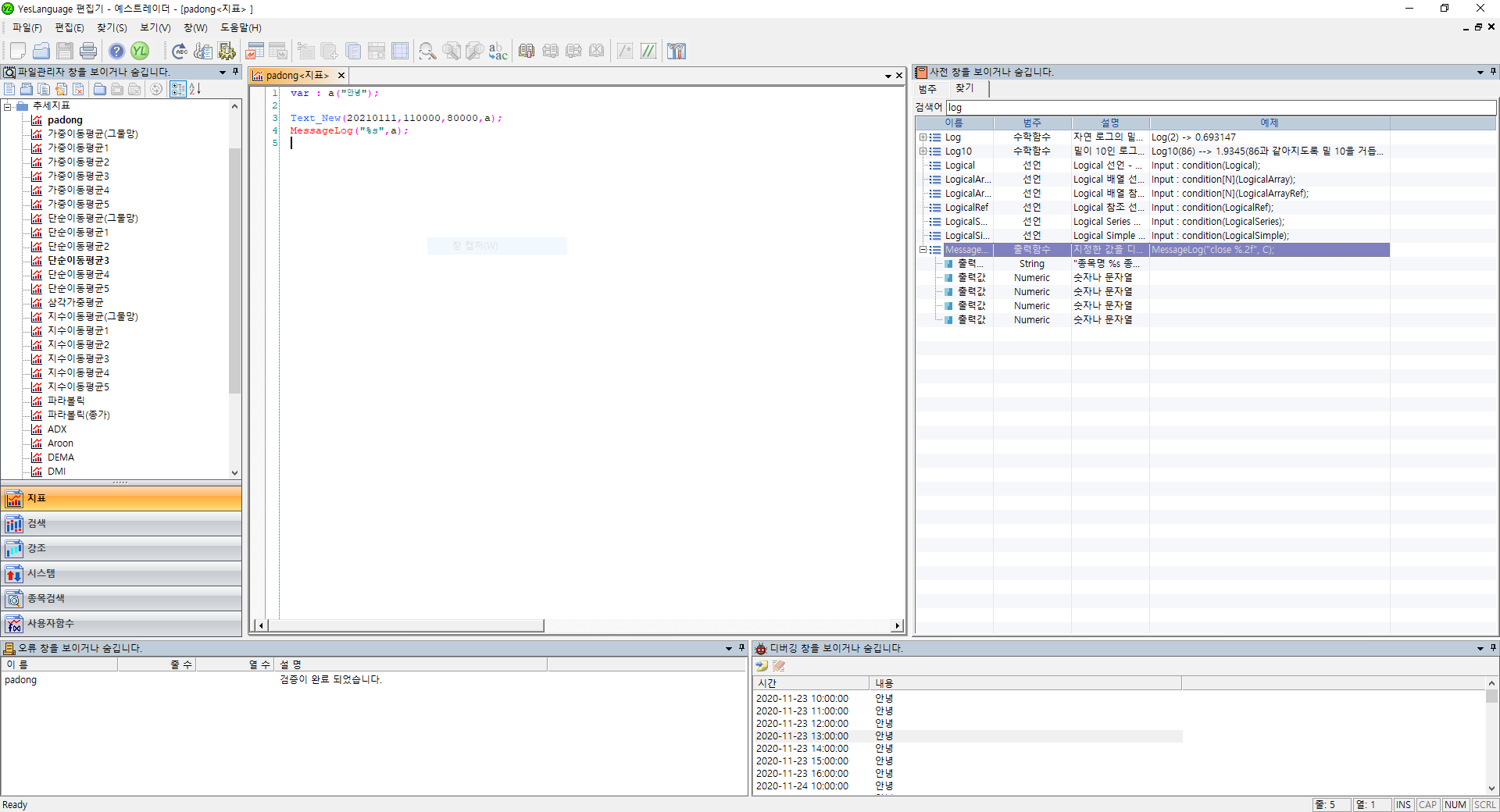
Task: Open help with the blue question mark icon
Action: click(x=116, y=52)
